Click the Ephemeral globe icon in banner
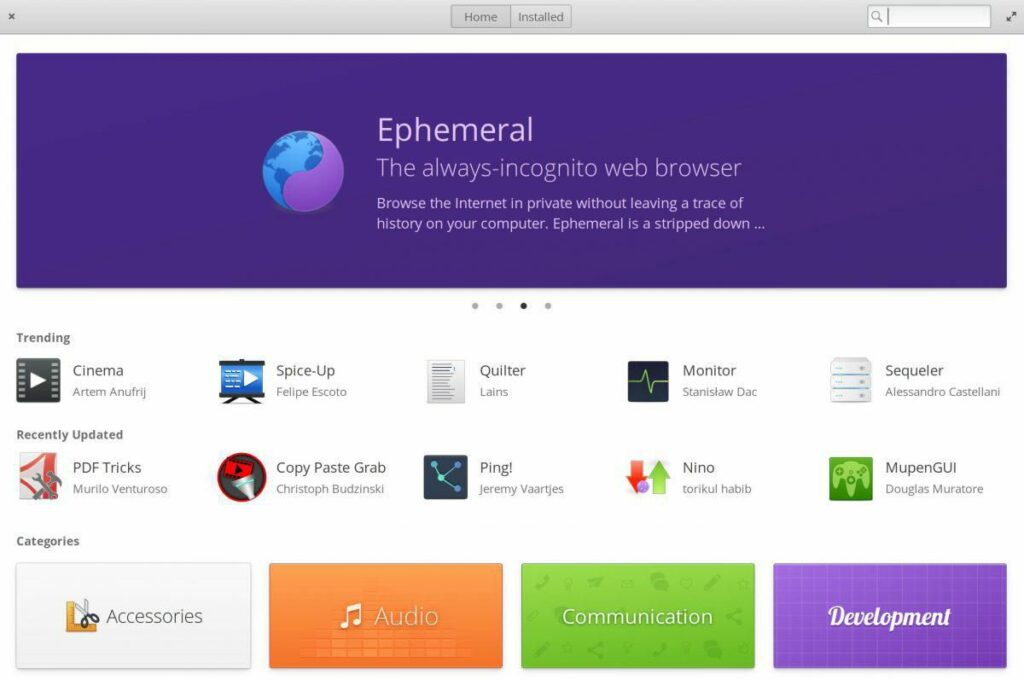This screenshot has width=1024, height=680. pyautogui.click(x=303, y=171)
